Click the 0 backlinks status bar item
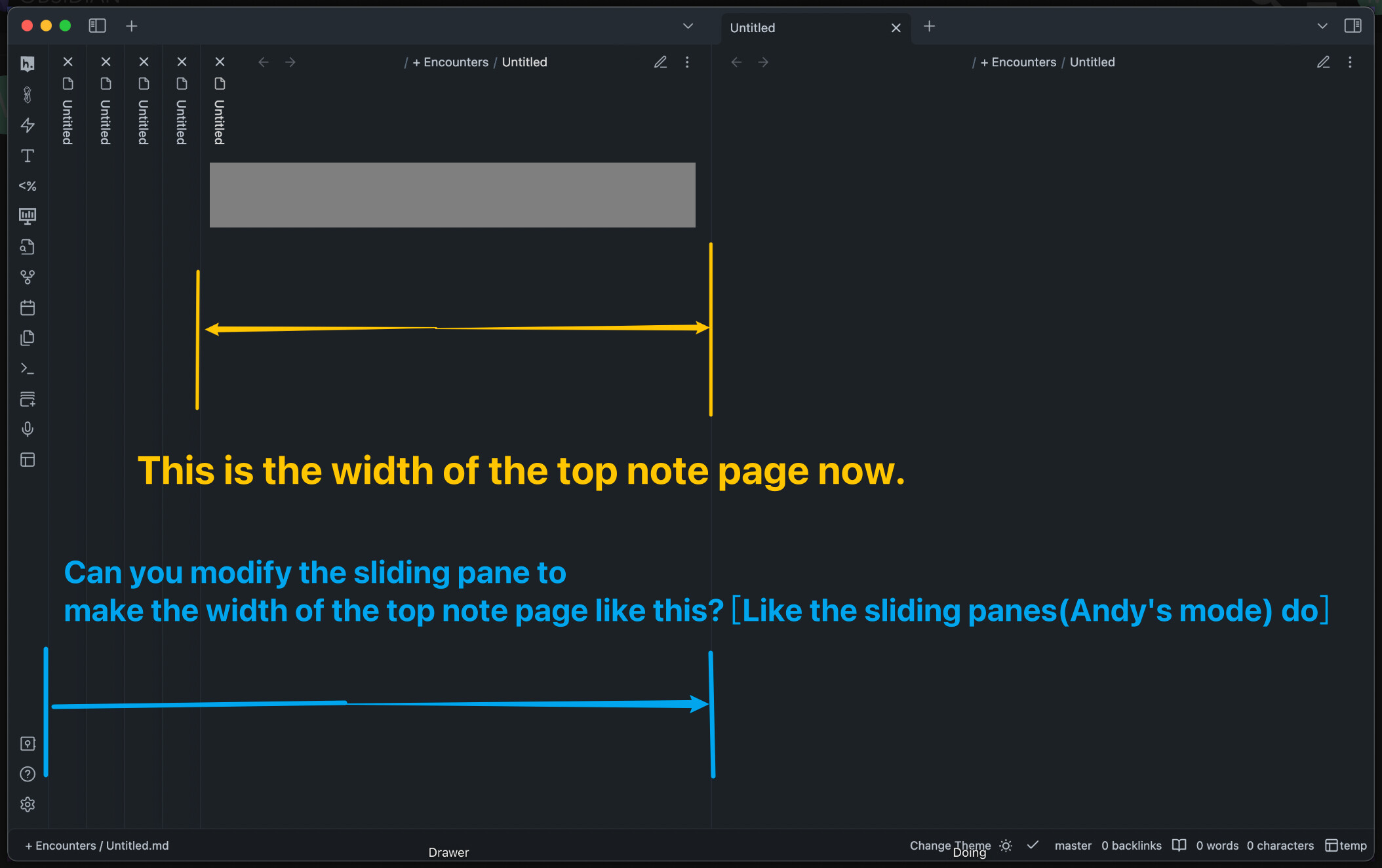The height and width of the screenshot is (868, 1382). [x=1132, y=846]
